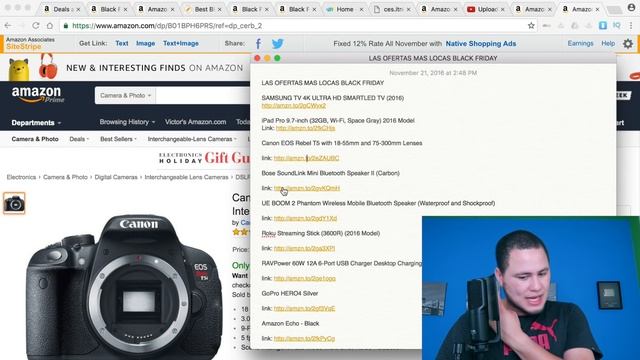Click the blue extension icon in toolbar

coord(602,26)
